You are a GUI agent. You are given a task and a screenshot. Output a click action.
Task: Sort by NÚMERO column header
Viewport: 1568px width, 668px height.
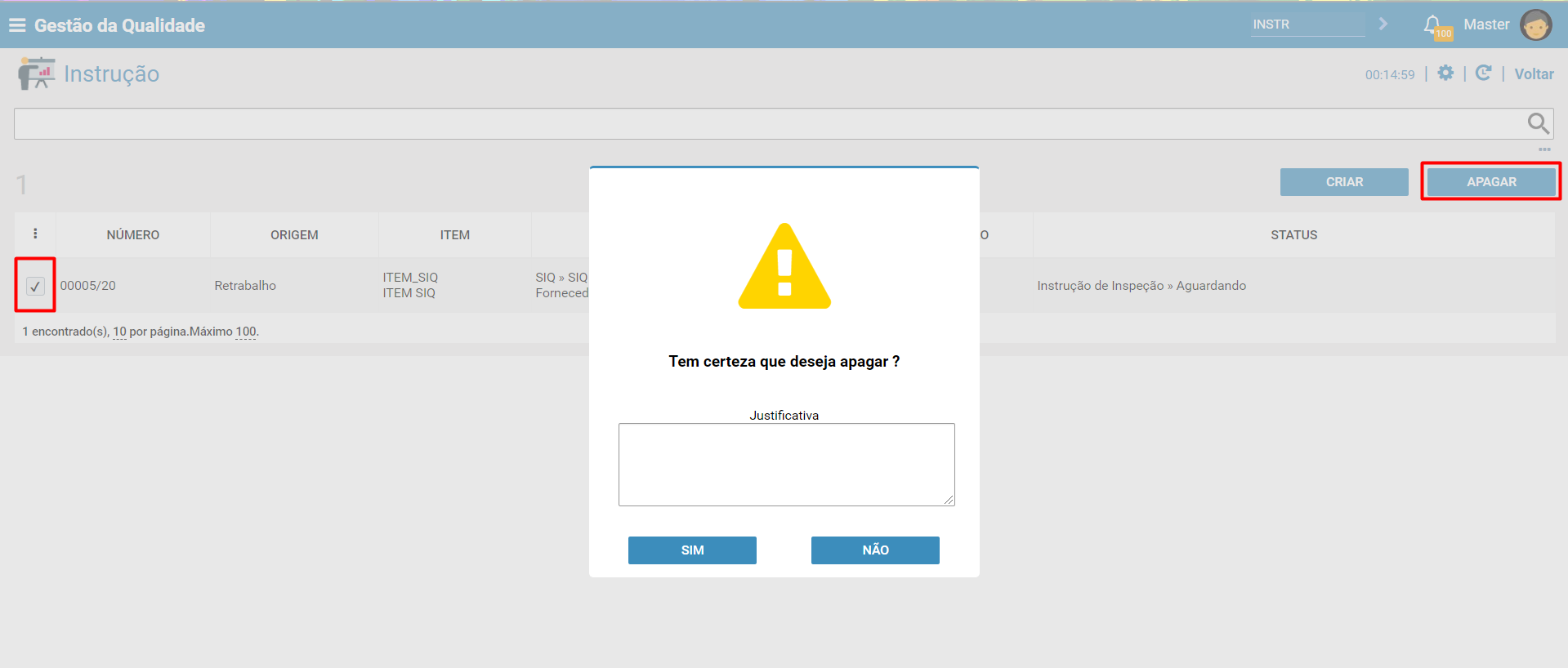133,235
